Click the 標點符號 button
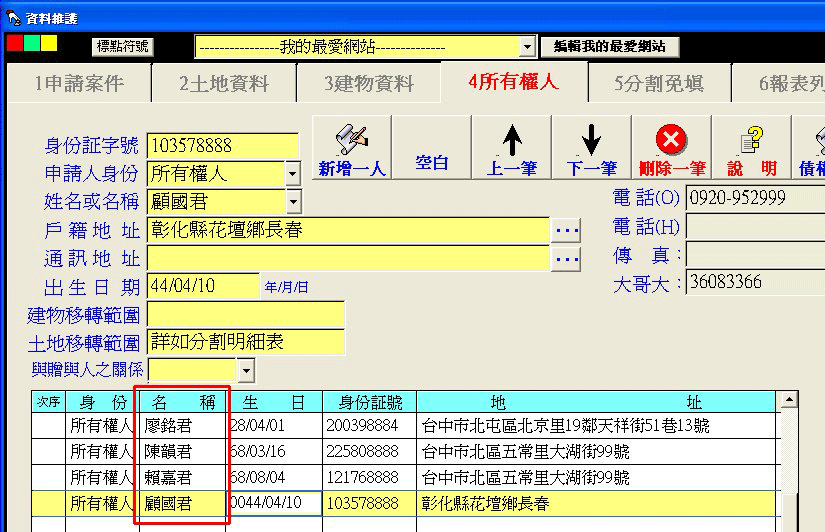825x532 pixels. (122, 46)
